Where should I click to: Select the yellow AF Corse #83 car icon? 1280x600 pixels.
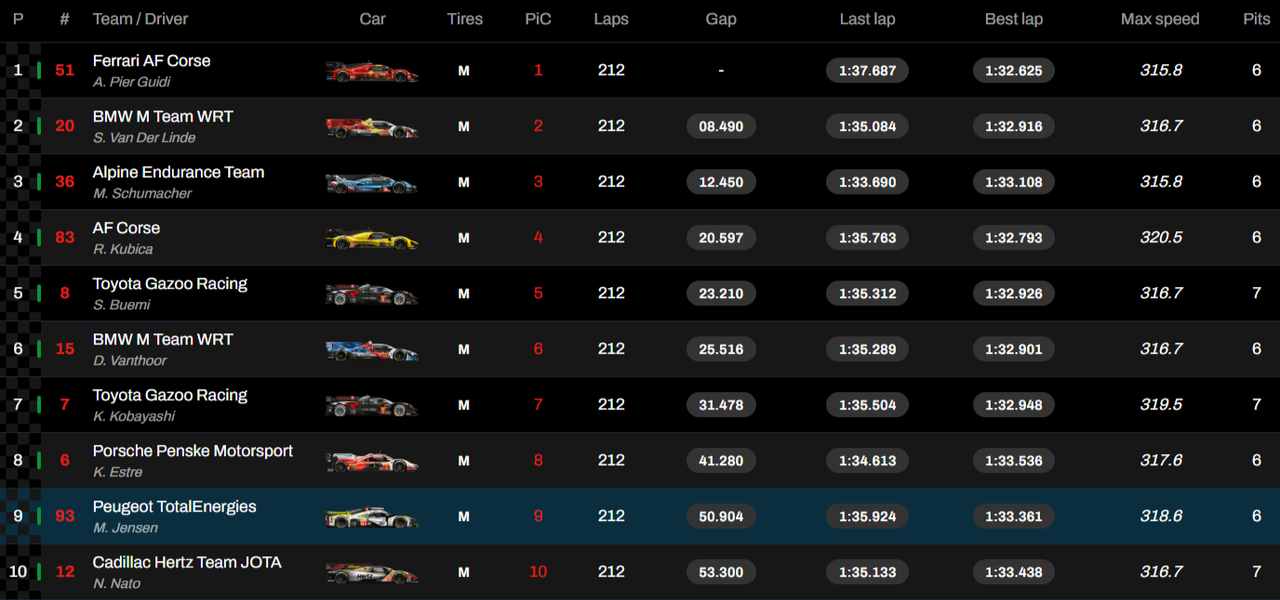(372, 238)
